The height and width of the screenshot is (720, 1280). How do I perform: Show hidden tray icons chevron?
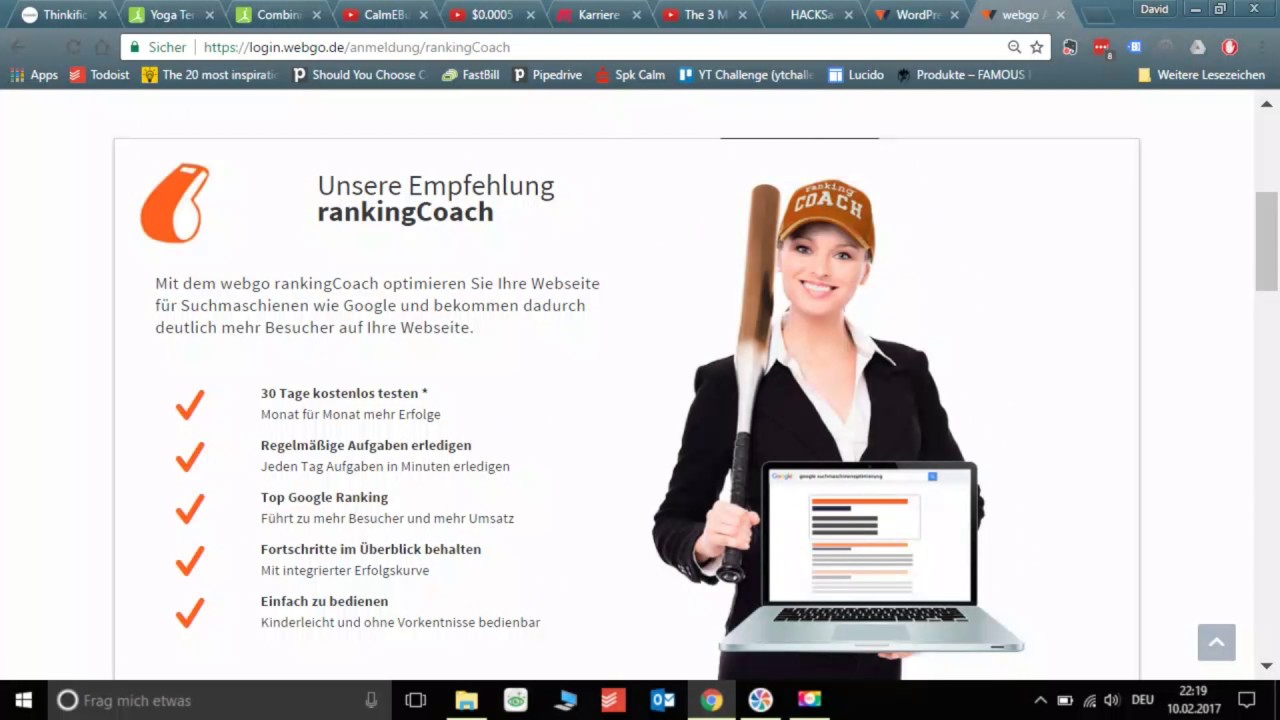[x=1040, y=700]
